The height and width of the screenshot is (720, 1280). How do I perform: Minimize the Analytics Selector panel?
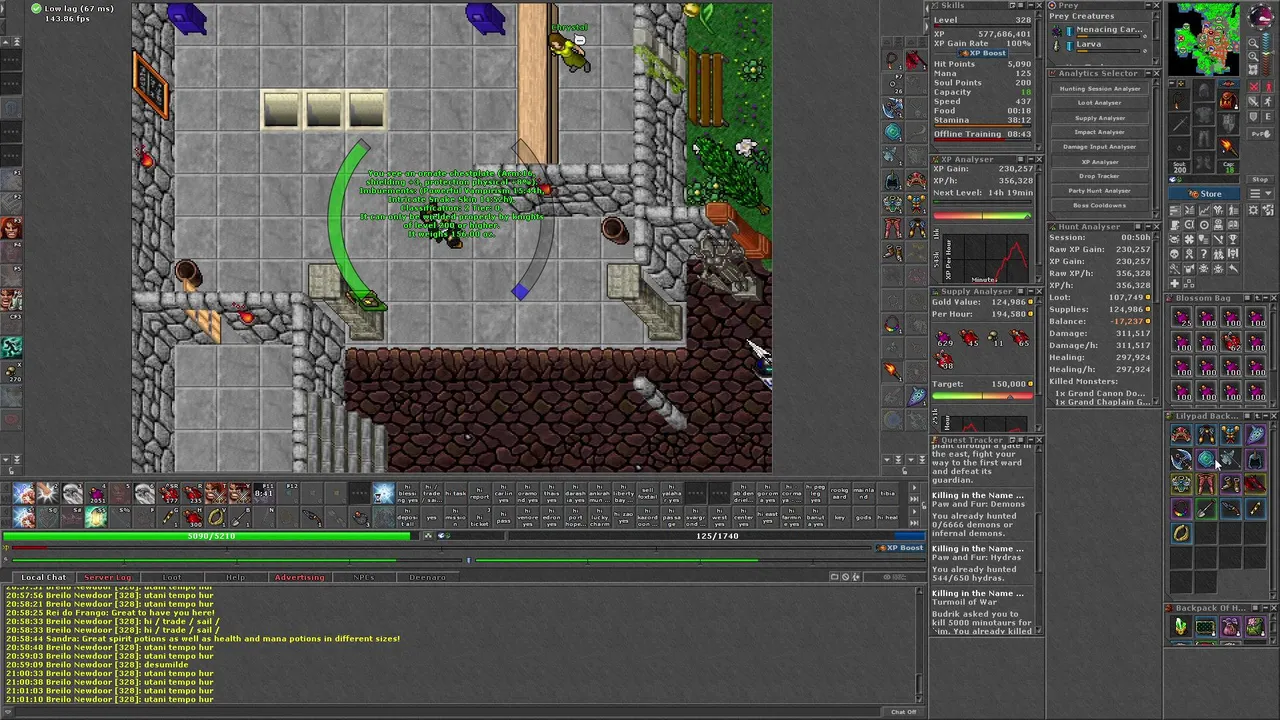tap(1148, 73)
